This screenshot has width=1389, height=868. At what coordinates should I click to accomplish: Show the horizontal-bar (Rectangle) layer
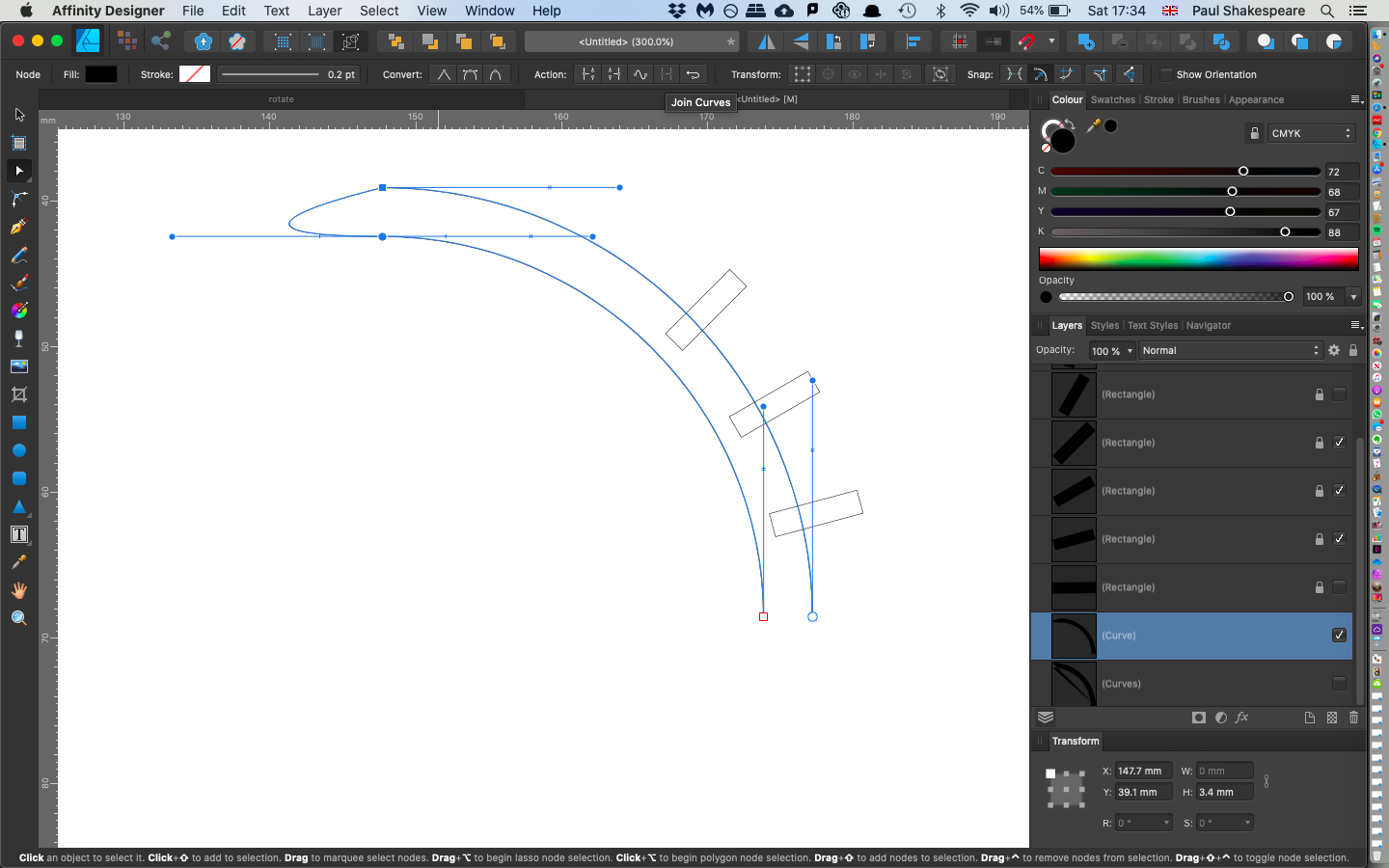[x=1339, y=586]
